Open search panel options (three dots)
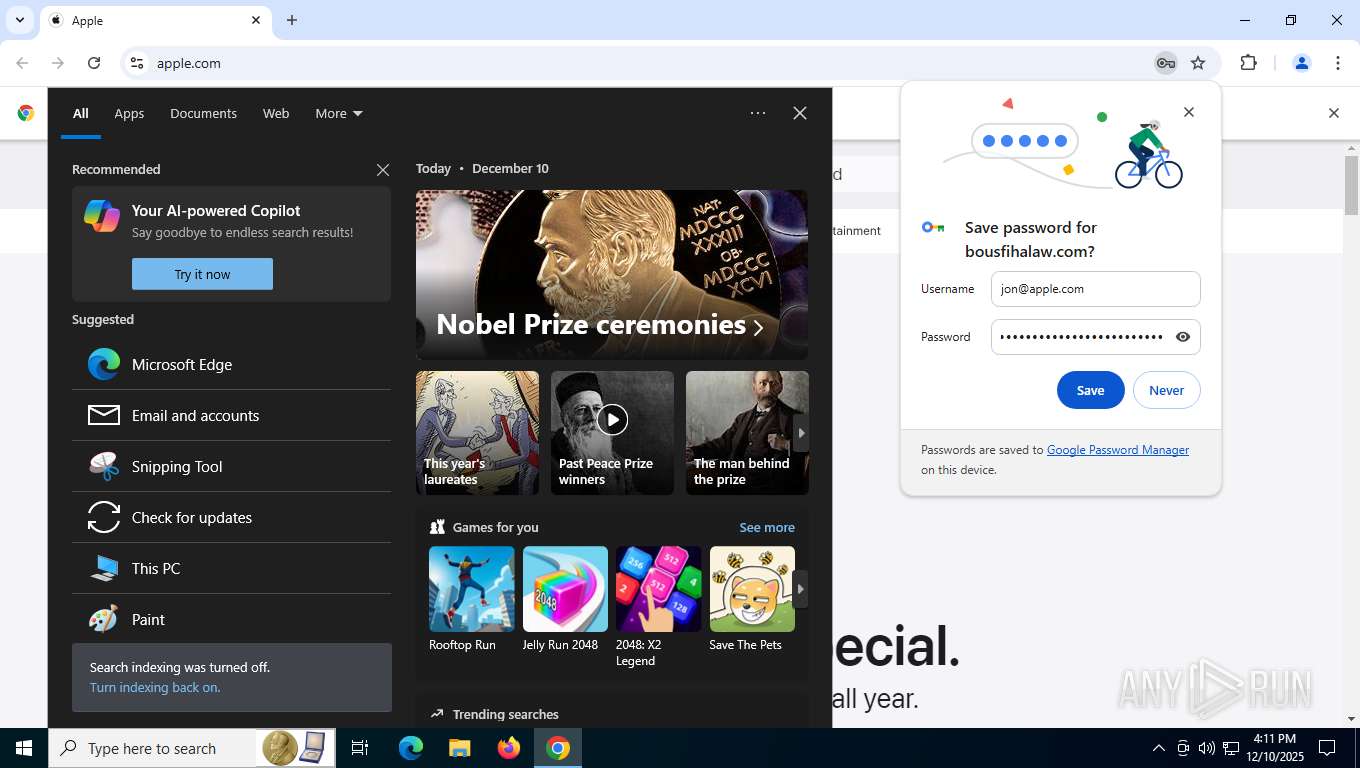This screenshot has width=1360, height=768. (x=758, y=113)
